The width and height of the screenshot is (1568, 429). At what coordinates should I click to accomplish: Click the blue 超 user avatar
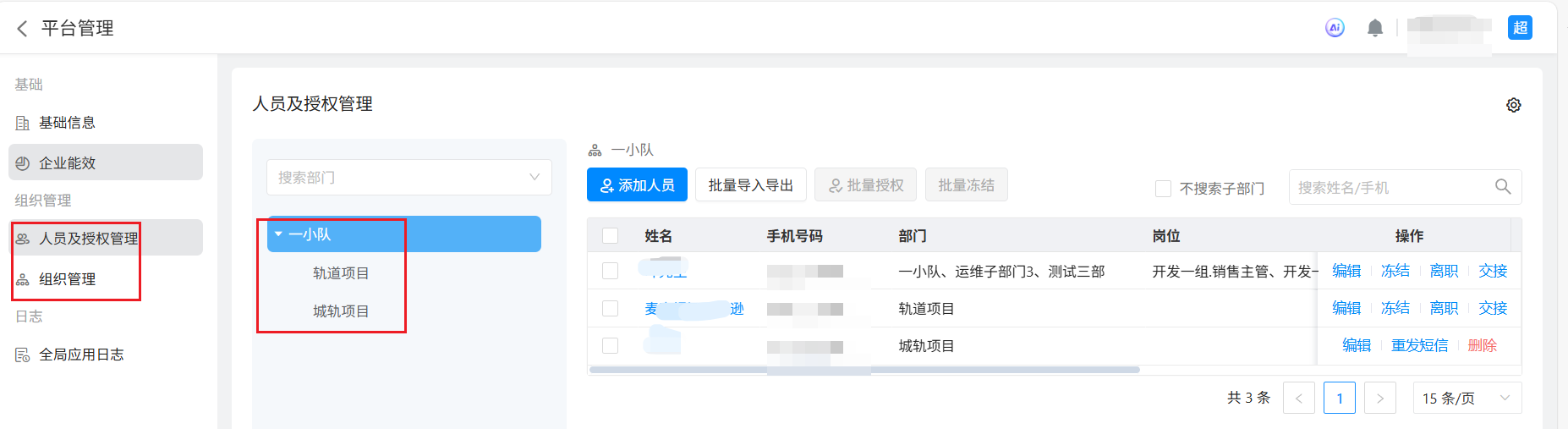(1520, 28)
